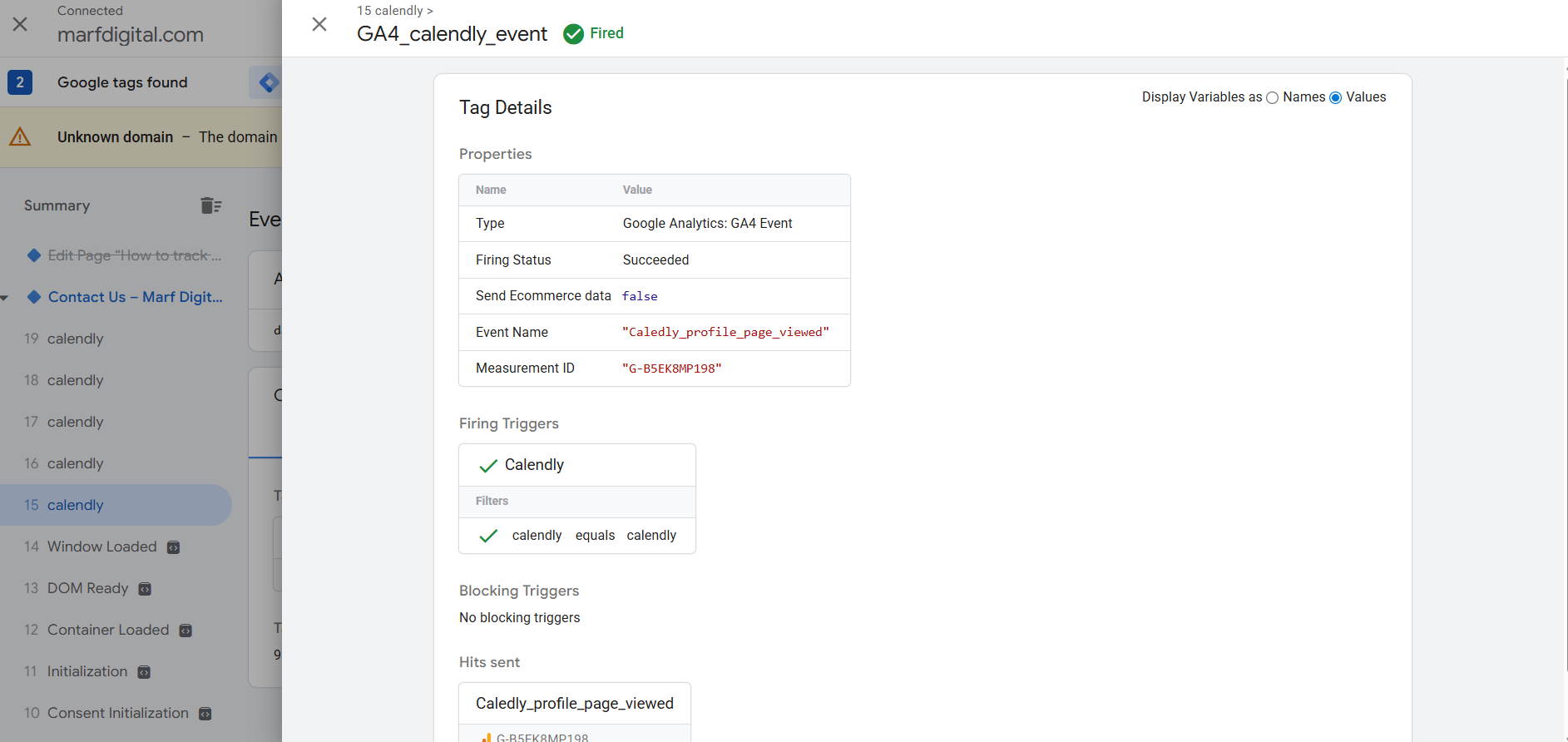The height and width of the screenshot is (742, 1568).
Task: Close the GA4_calendly_event tag details panel
Action: (319, 24)
